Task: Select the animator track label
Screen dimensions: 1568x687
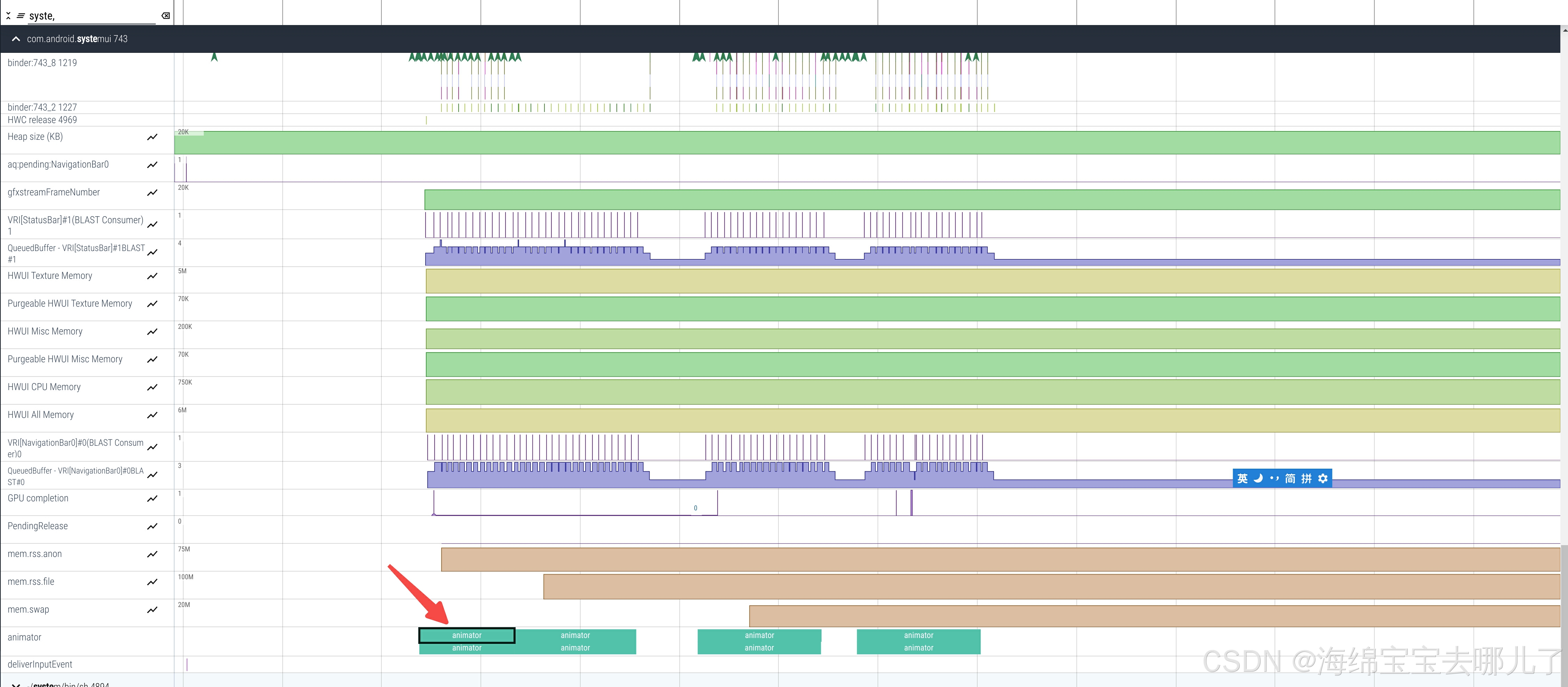Action: pos(24,638)
